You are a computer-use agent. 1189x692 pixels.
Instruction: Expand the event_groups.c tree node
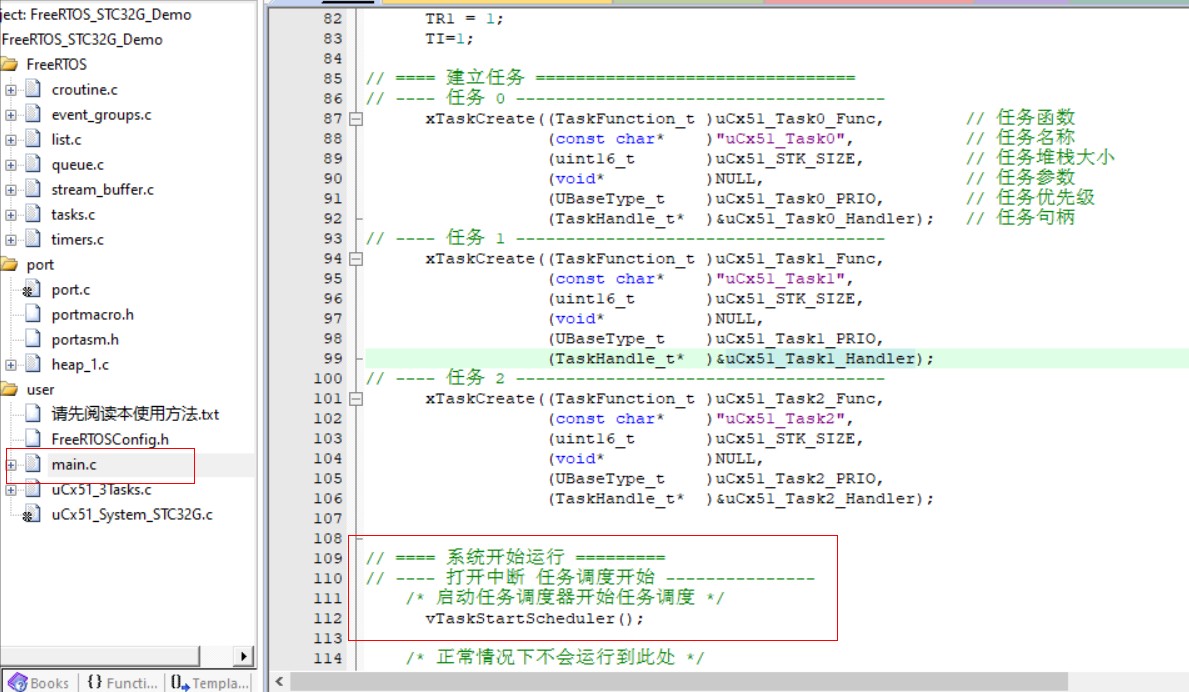pyautogui.click(x=11, y=115)
